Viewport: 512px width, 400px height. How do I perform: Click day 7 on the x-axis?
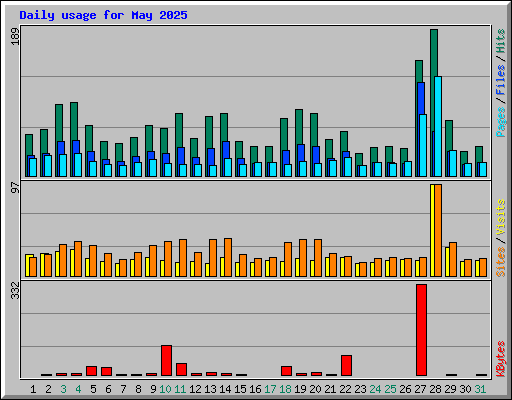[x=123, y=389]
